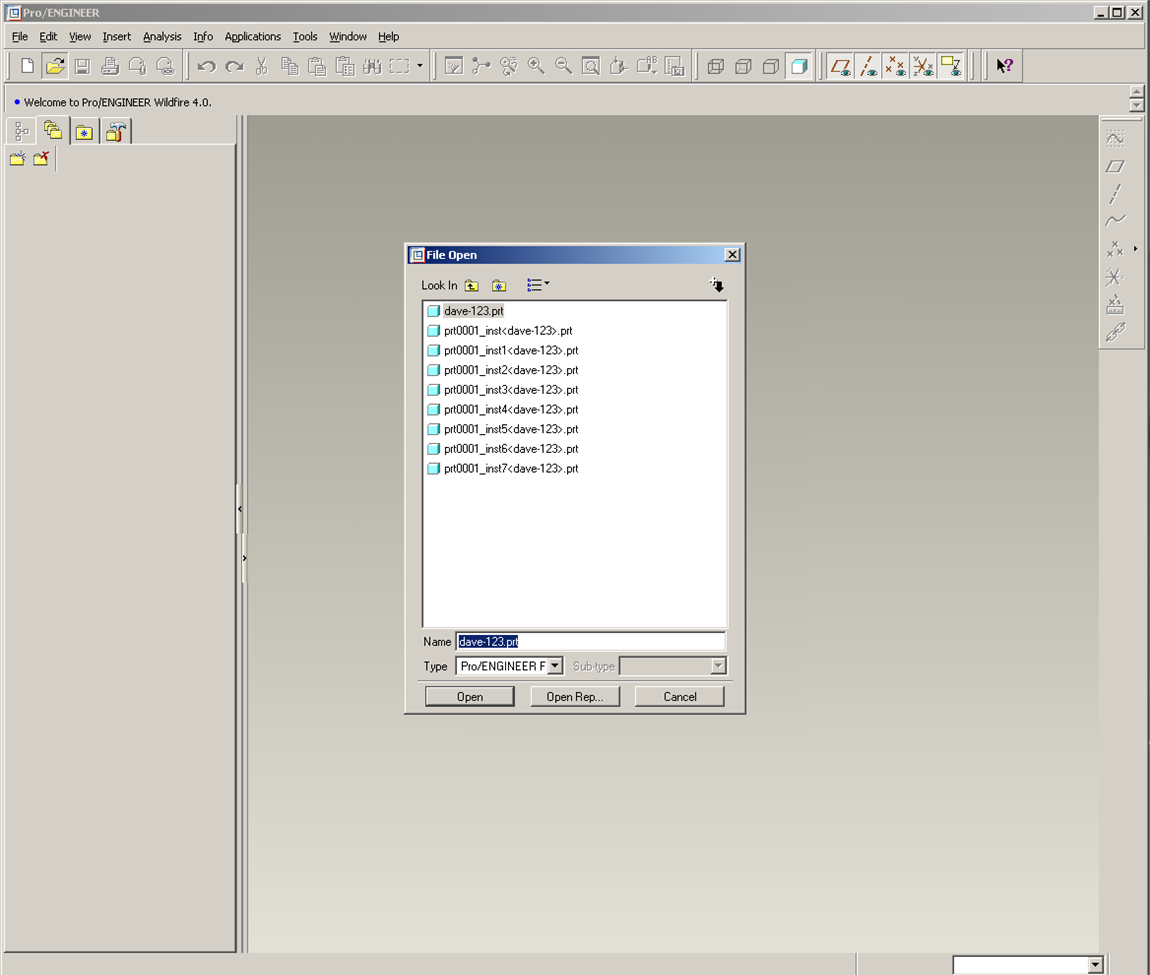
Task: Switch to the Folder Browser tab
Action: pos(53,131)
